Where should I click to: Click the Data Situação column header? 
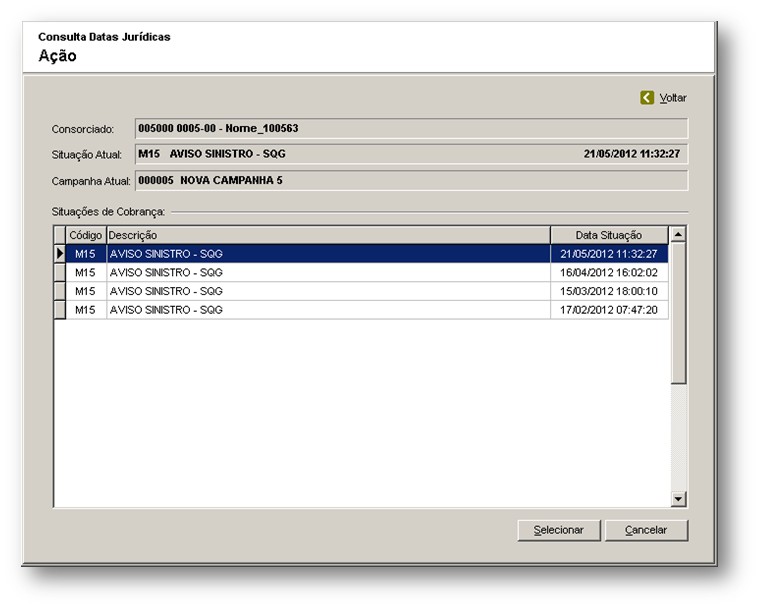[609, 235]
